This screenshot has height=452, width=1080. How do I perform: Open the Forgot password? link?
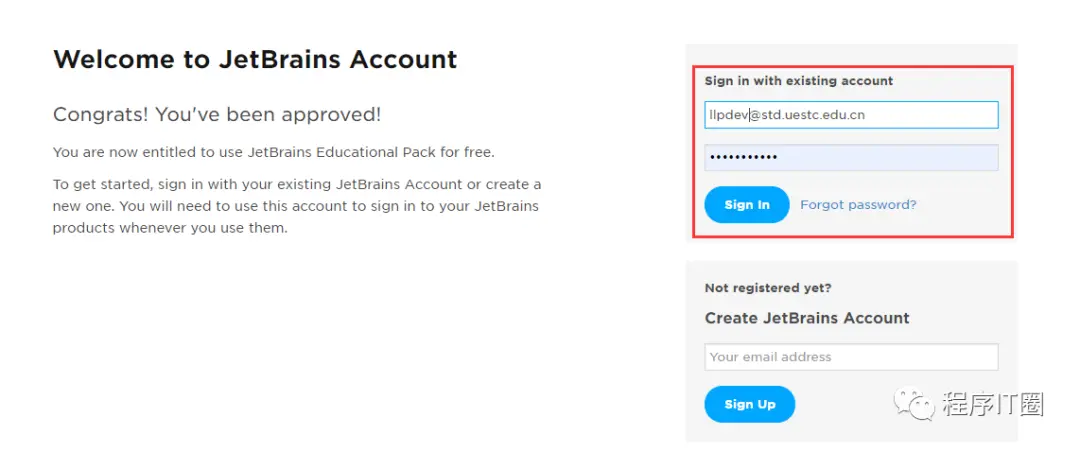click(858, 205)
